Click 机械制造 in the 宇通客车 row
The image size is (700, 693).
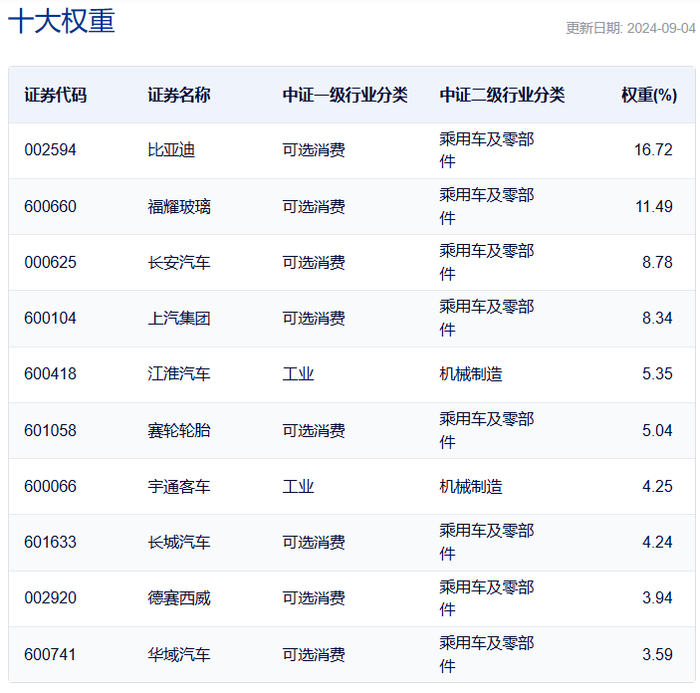(471, 487)
